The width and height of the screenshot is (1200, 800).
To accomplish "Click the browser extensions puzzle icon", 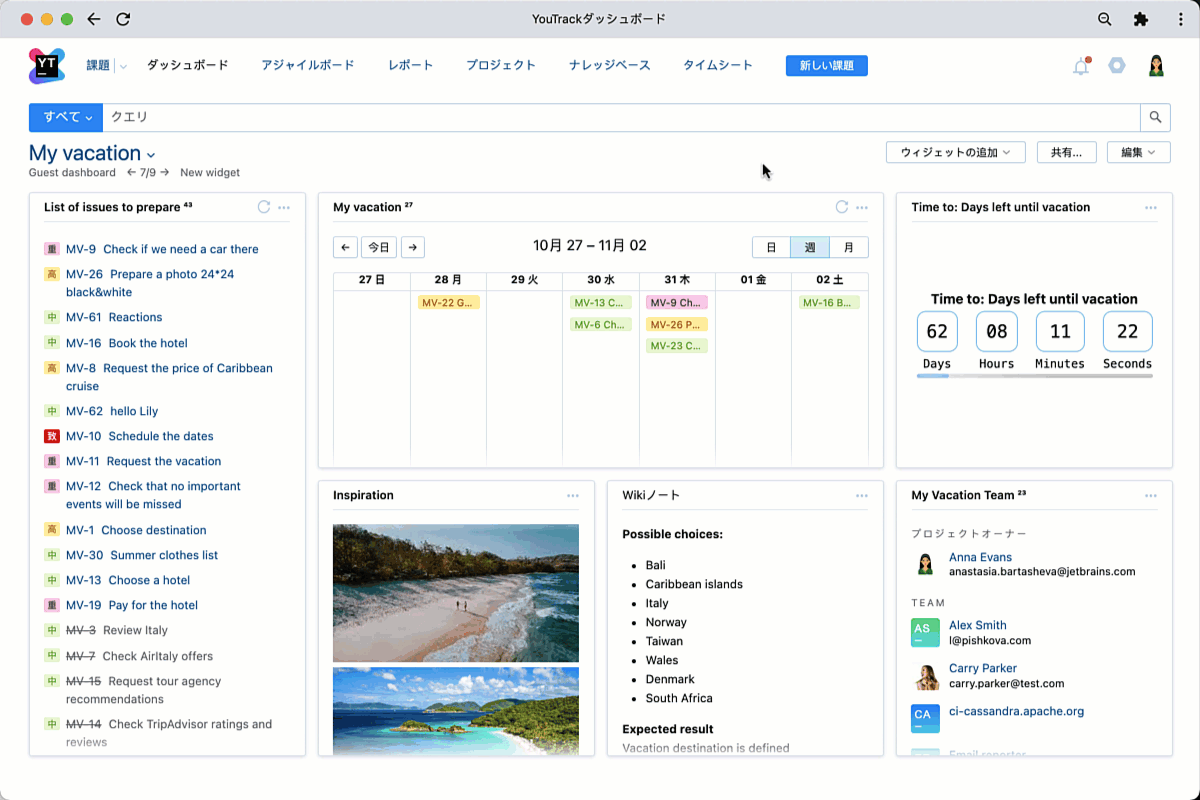I will click(x=1141, y=19).
